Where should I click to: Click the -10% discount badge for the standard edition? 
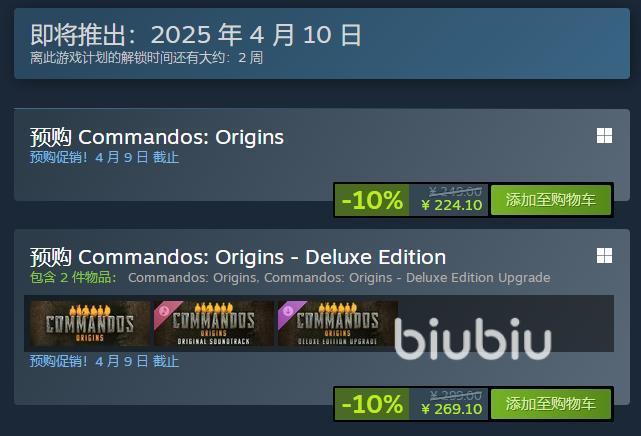click(x=372, y=200)
